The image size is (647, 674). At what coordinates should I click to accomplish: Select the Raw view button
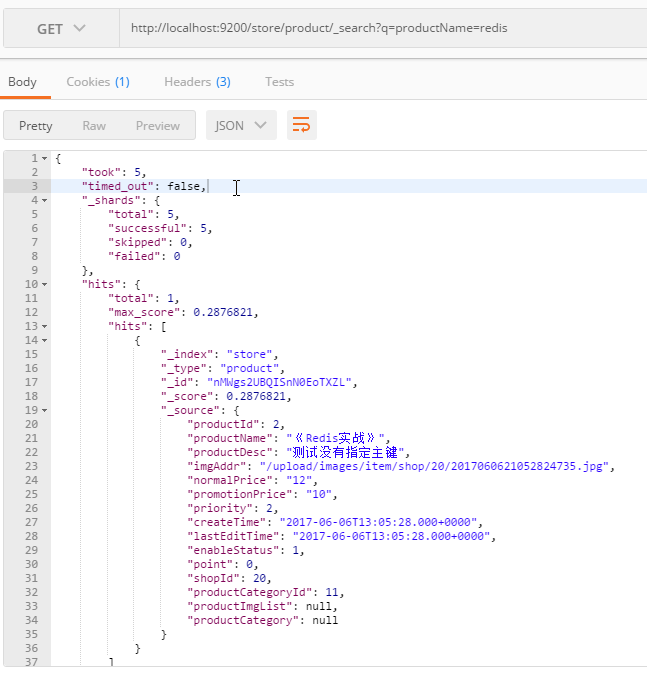pos(94,126)
